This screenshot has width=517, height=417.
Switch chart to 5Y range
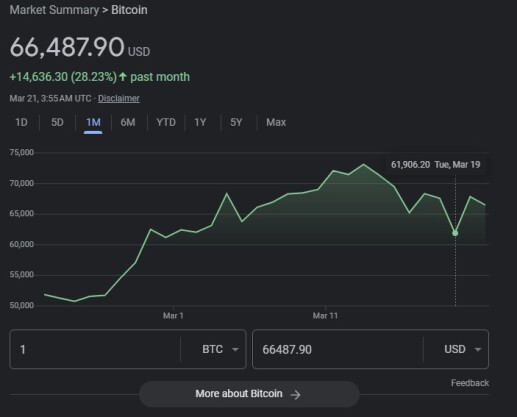tap(236, 122)
